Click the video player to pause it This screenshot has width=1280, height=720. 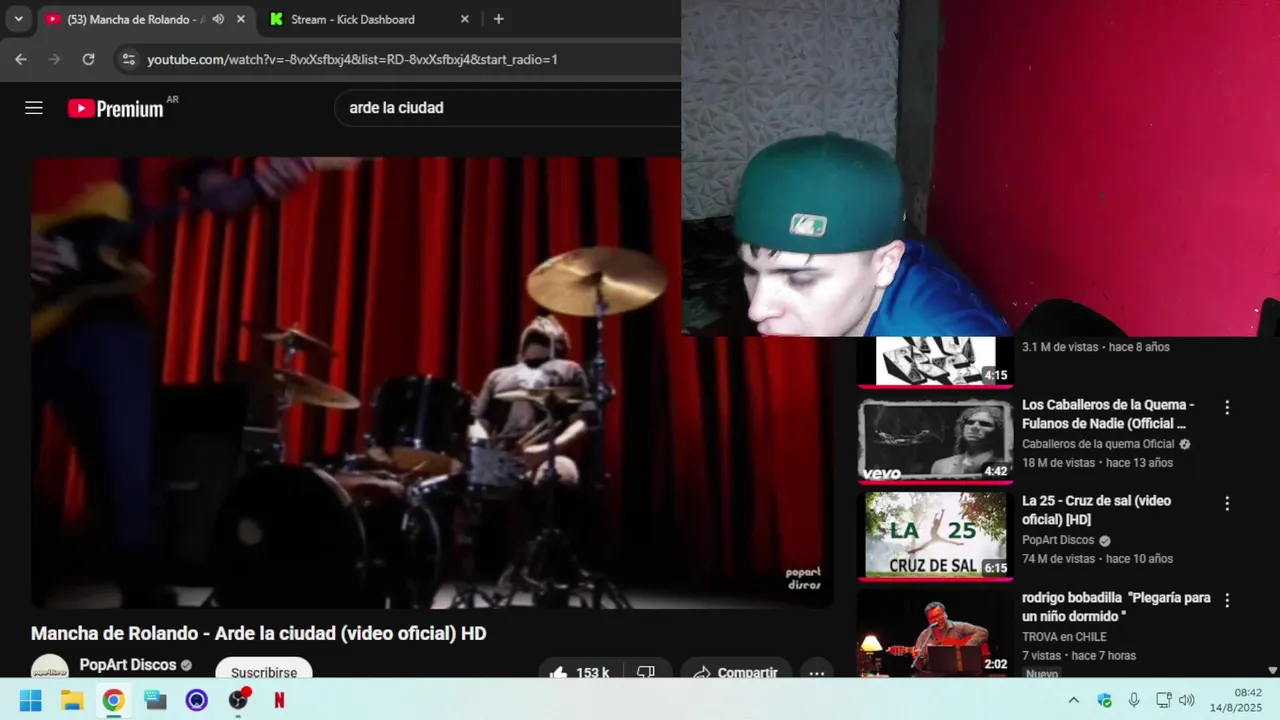pos(432,382)
